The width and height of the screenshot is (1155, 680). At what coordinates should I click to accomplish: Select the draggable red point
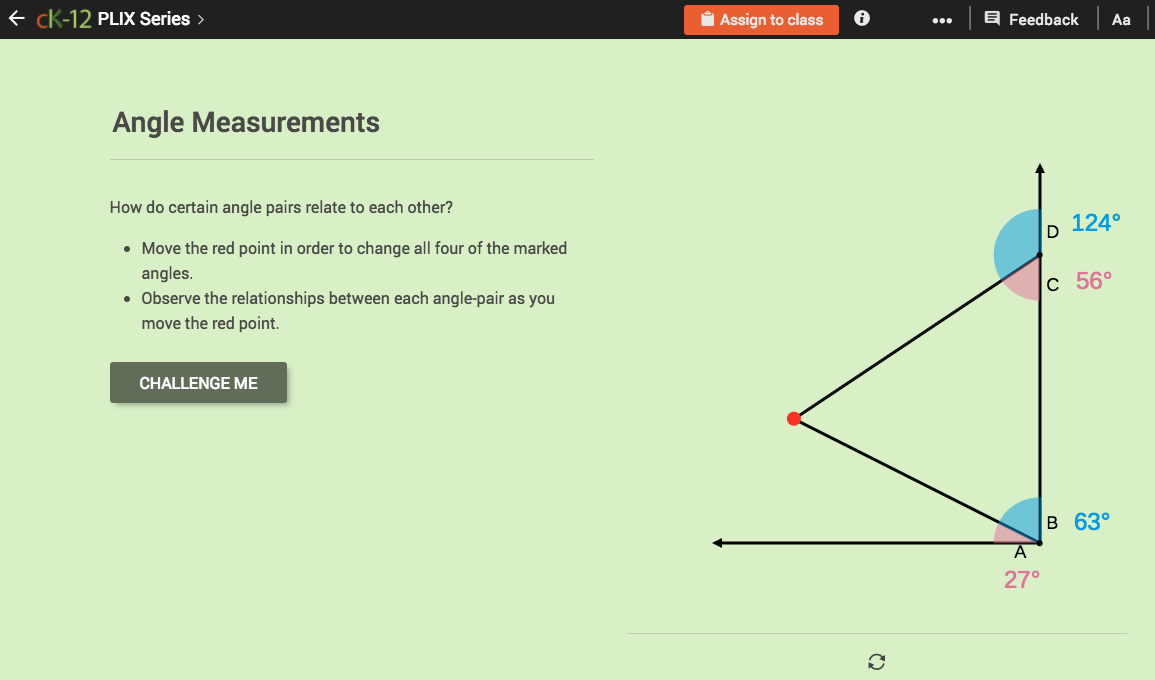click(x=795, y=418)
